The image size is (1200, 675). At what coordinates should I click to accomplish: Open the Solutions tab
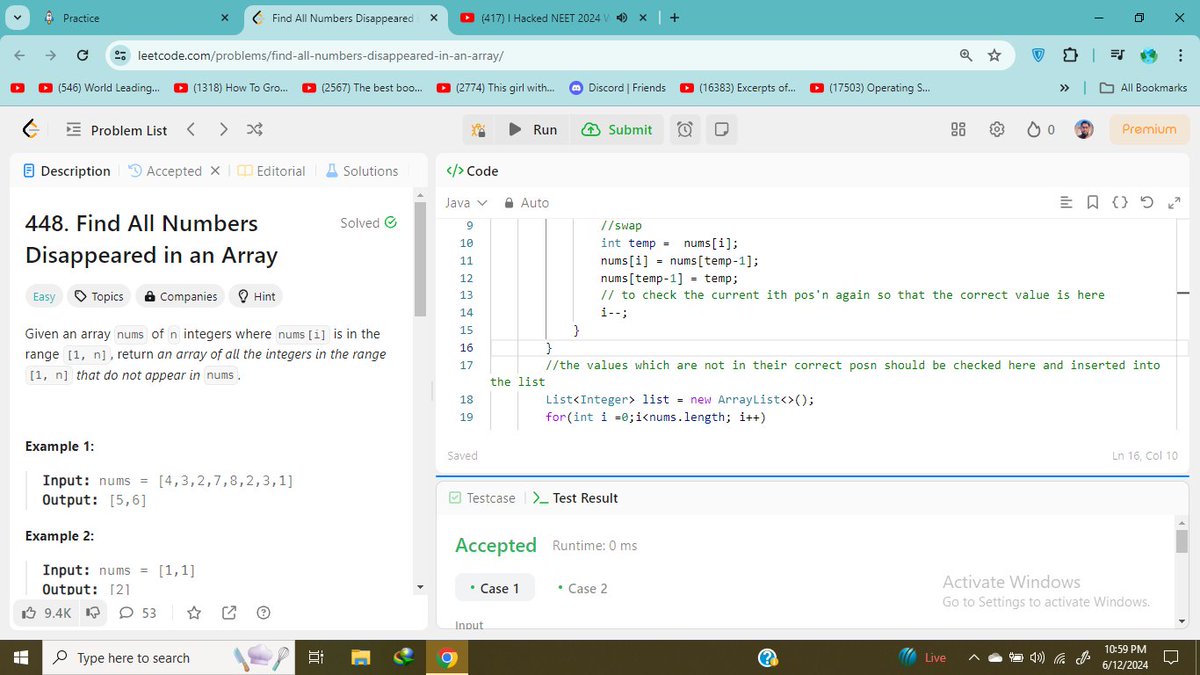[362, 171]
